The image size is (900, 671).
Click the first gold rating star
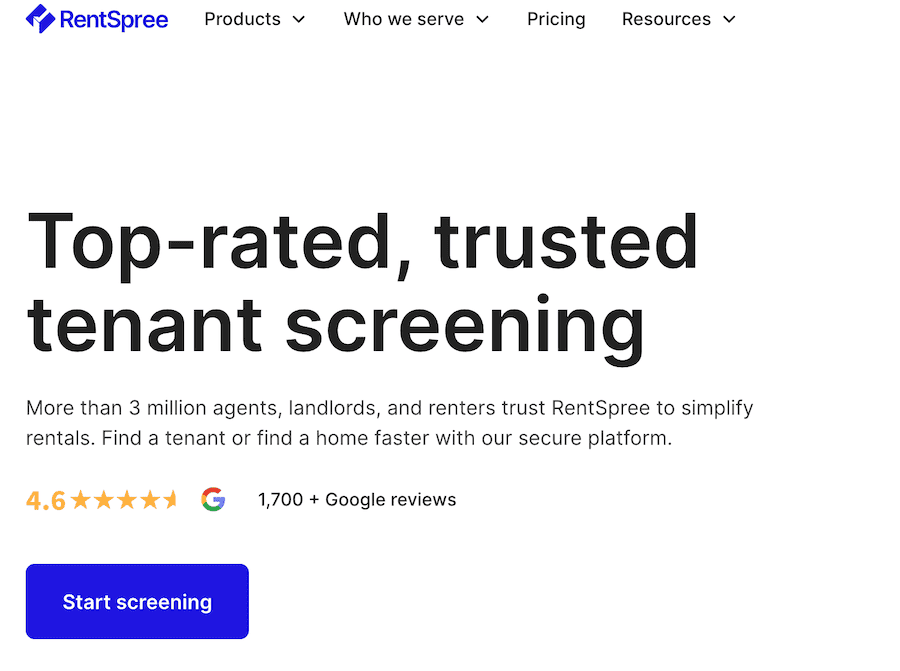pos(81,500)
